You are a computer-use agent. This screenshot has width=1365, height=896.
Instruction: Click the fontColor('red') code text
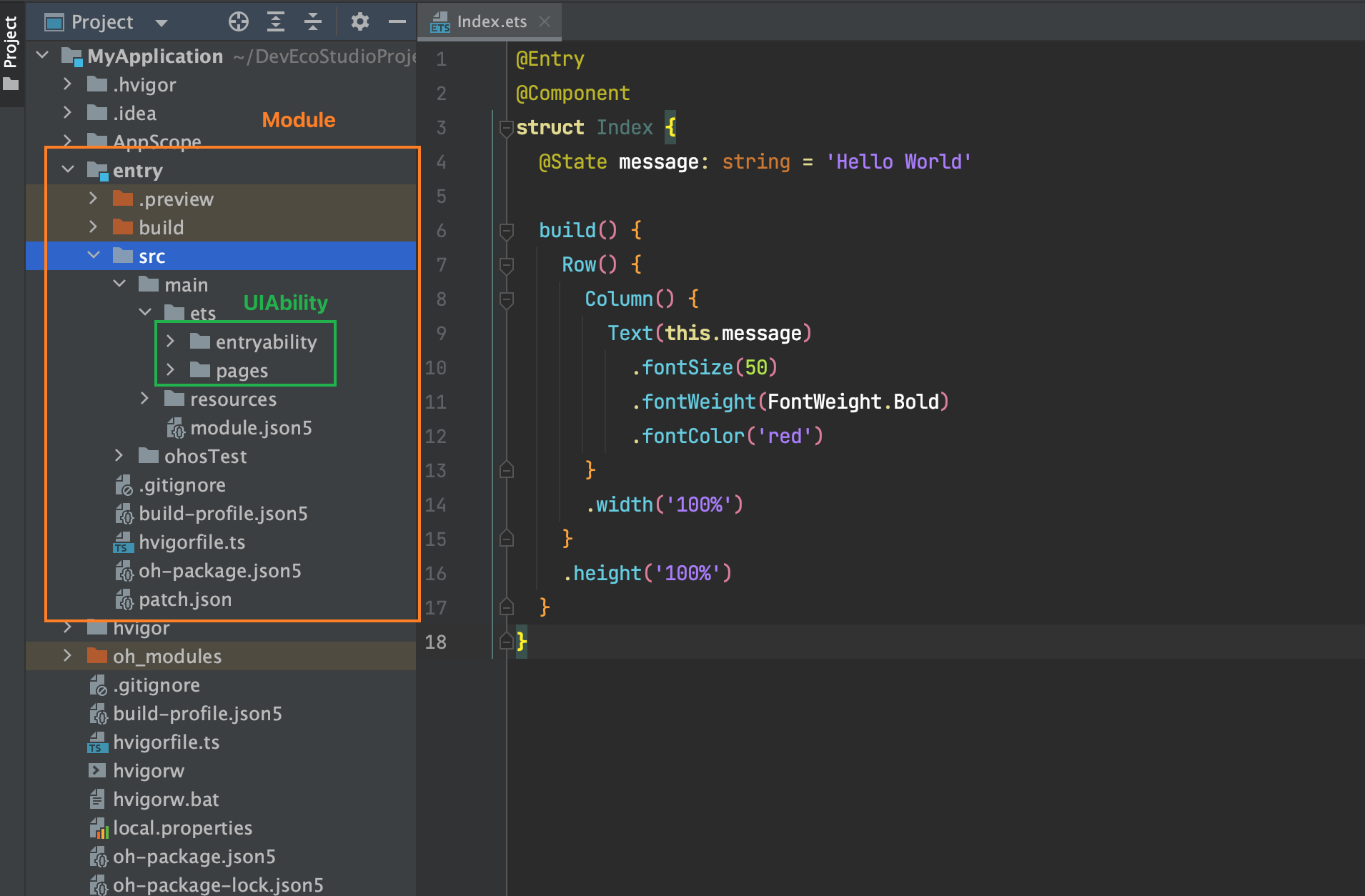pyautogui.click(x=728, y=437)
